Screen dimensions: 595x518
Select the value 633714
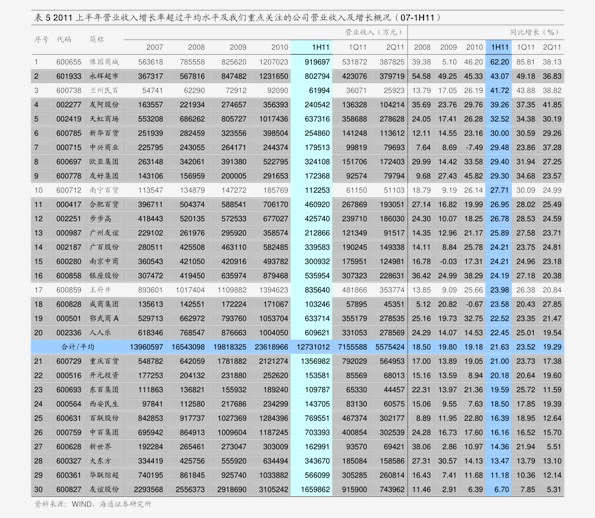(x=317, y=318)
